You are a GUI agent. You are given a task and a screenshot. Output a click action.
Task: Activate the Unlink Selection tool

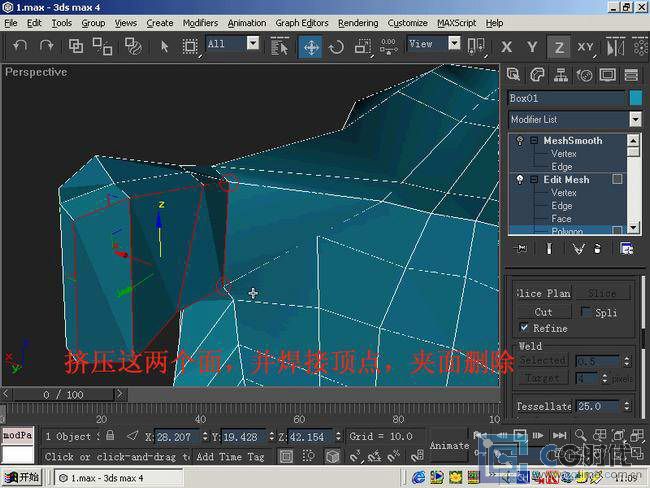102,46
